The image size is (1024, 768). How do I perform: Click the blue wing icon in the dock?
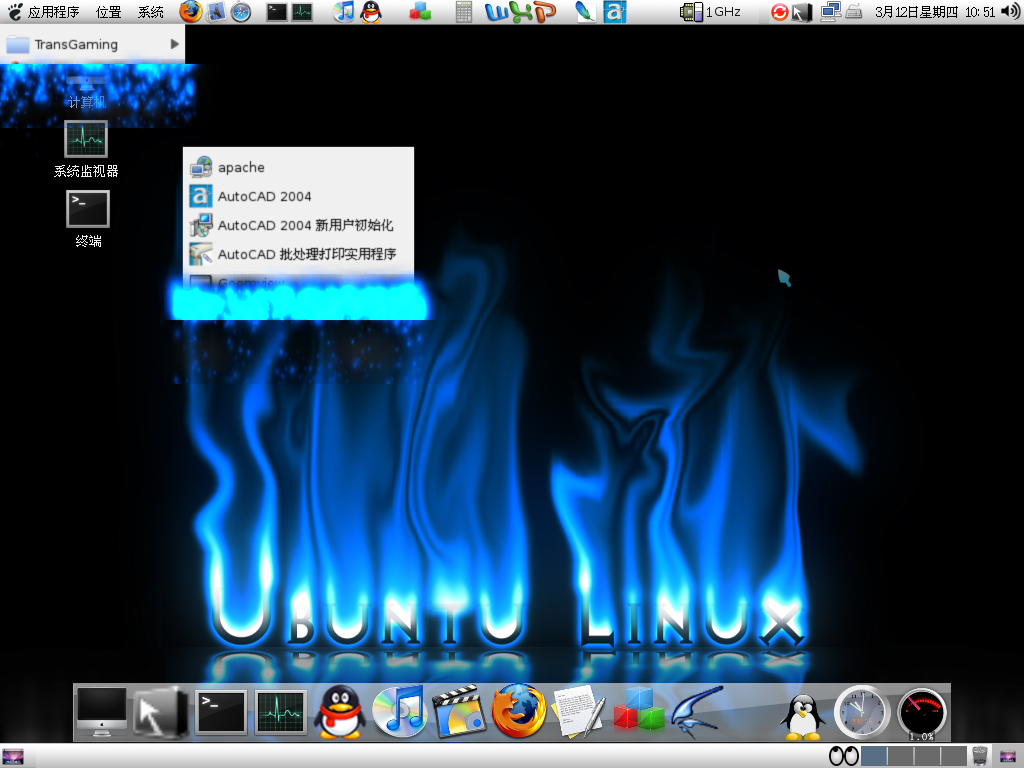coord(697,711)
